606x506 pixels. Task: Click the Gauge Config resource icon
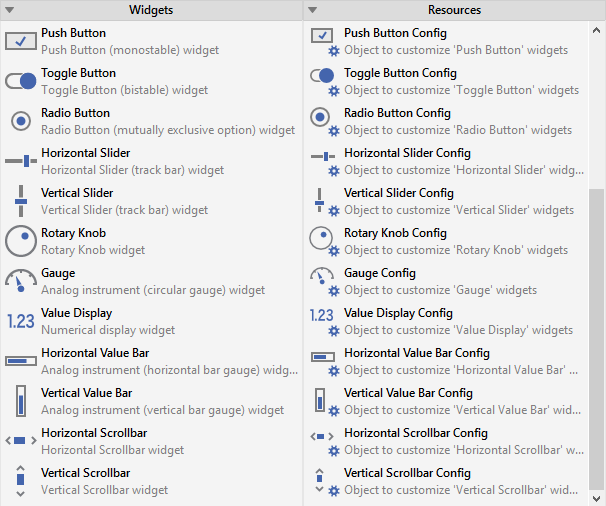click(322, 279)
